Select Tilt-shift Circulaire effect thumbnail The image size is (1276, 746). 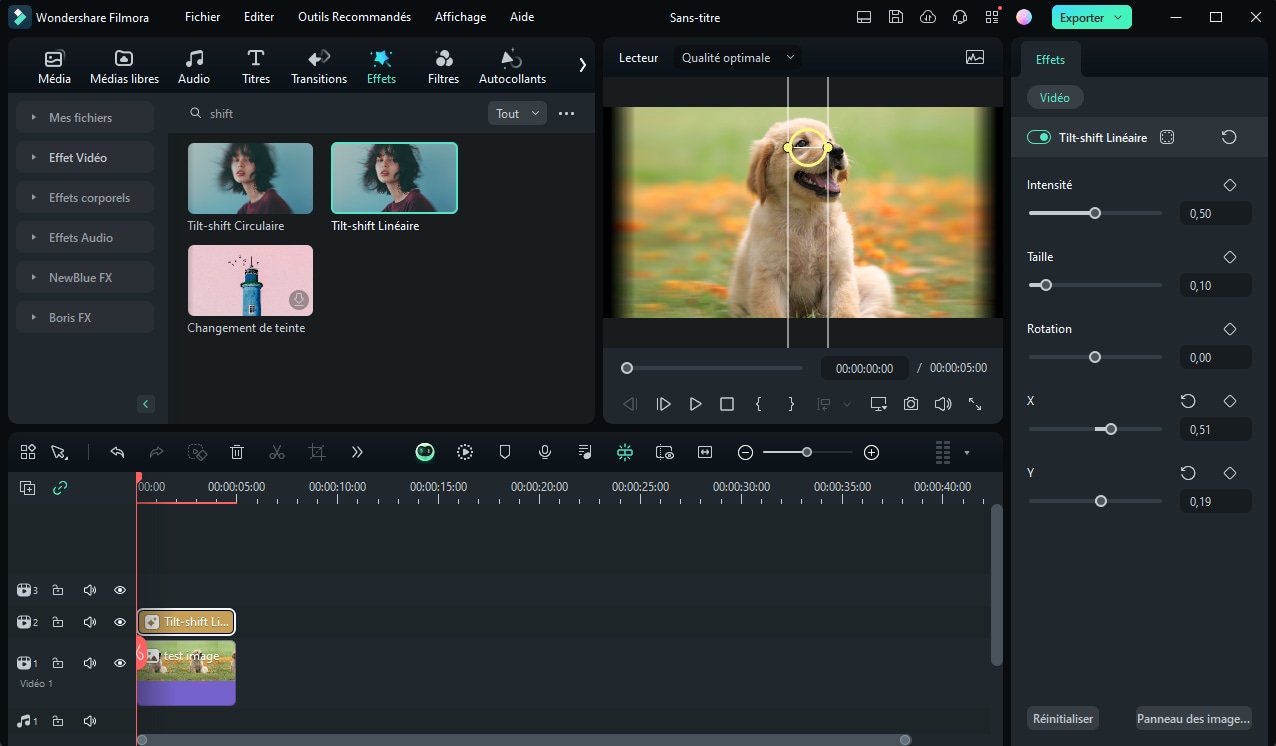pos(250,178)
